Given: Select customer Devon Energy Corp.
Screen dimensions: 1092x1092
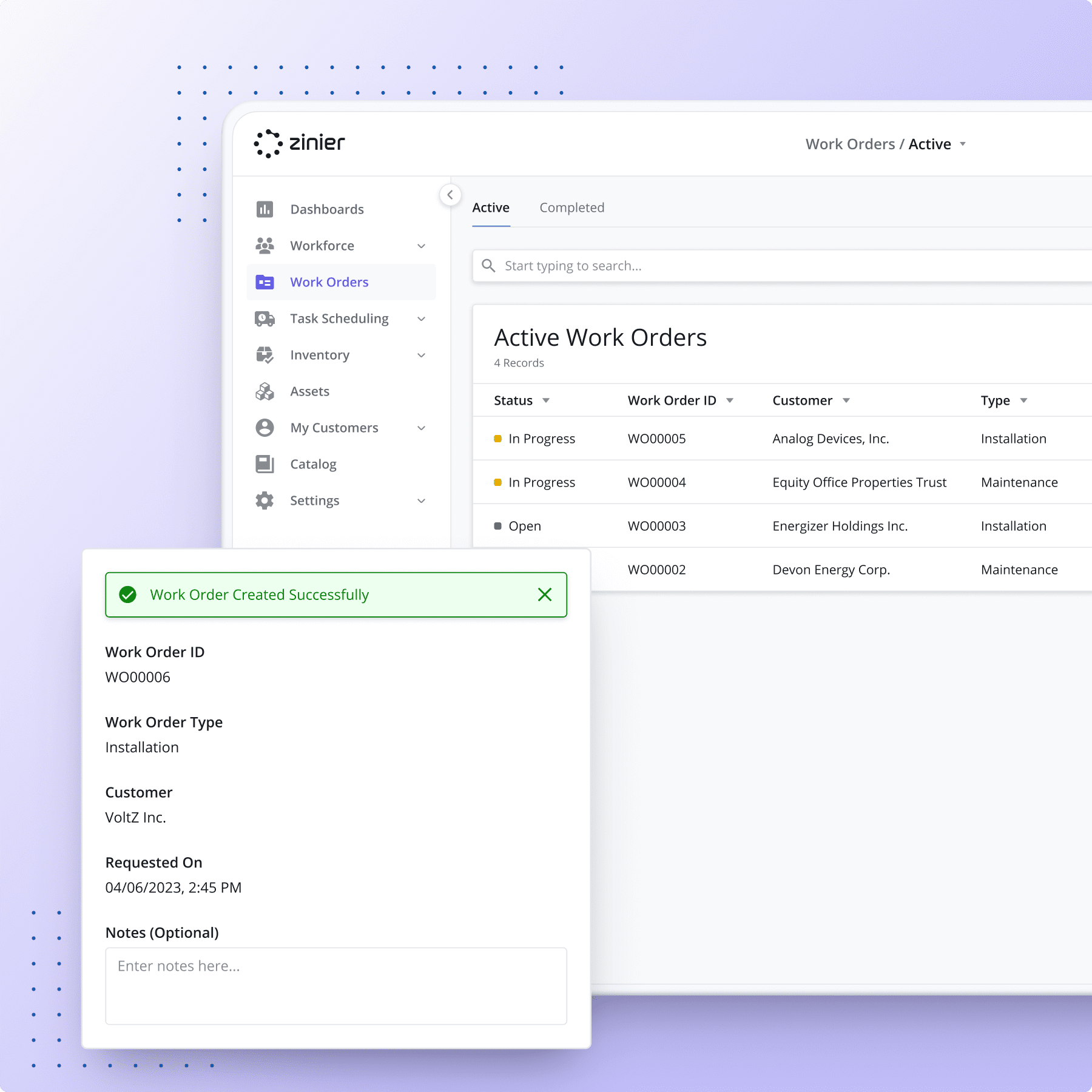Looking at the screenshot, I should (x=831, y=570).
